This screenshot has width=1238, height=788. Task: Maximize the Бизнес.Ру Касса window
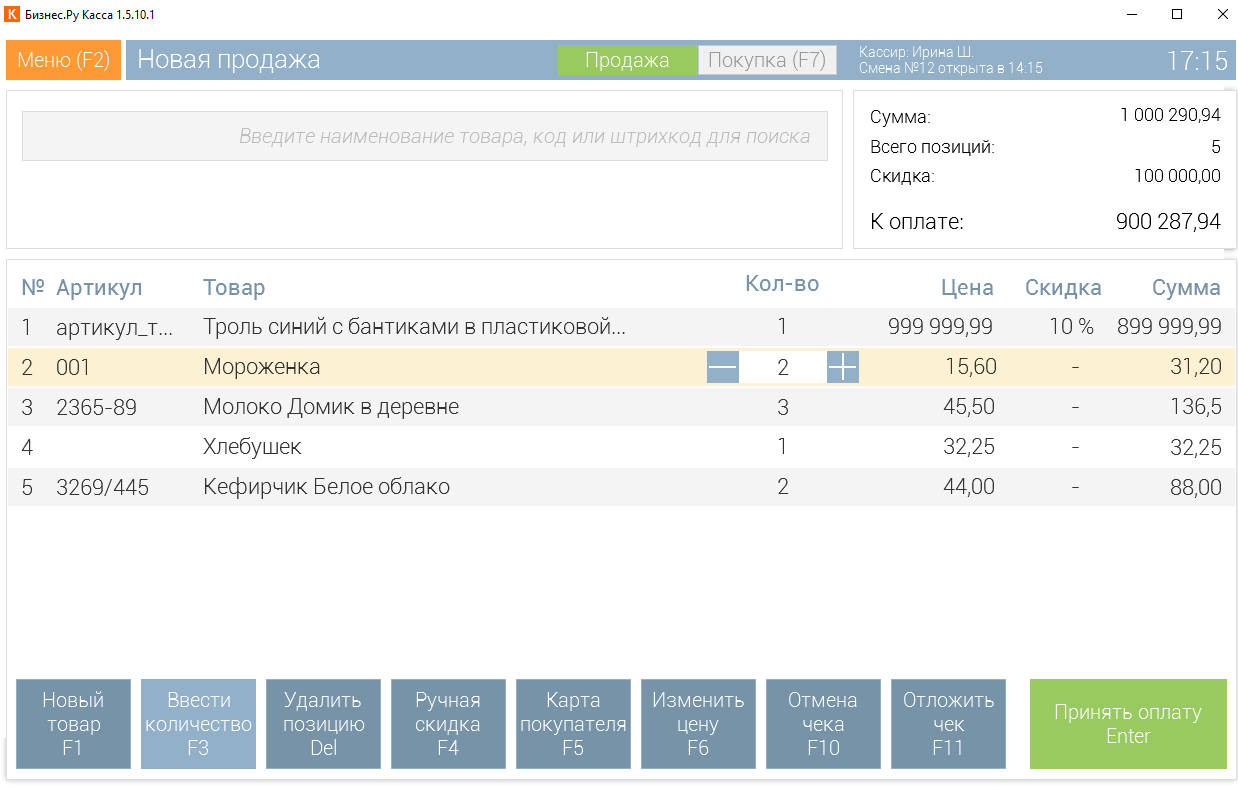(x=1178, y=15)
